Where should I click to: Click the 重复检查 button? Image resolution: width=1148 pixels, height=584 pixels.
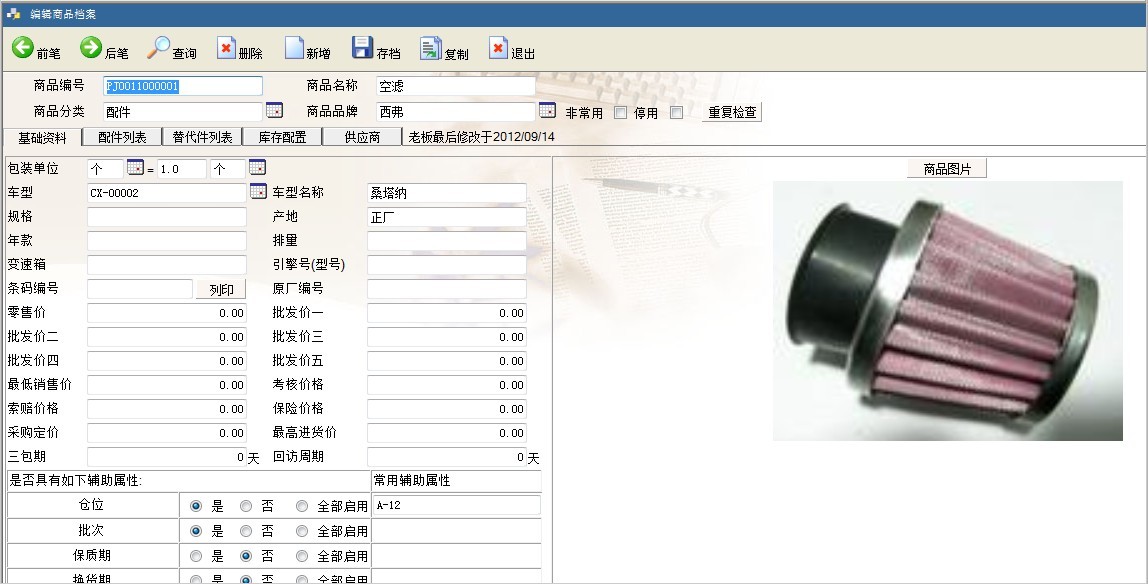tap(732, 112)
